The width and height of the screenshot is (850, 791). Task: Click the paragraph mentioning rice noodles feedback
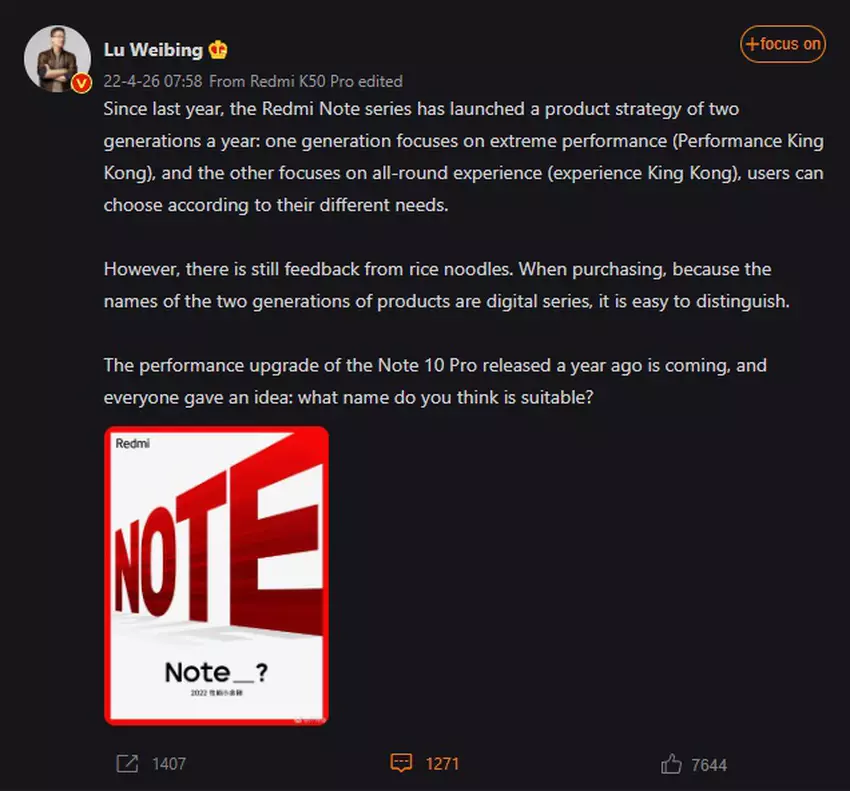pos(446,285)
